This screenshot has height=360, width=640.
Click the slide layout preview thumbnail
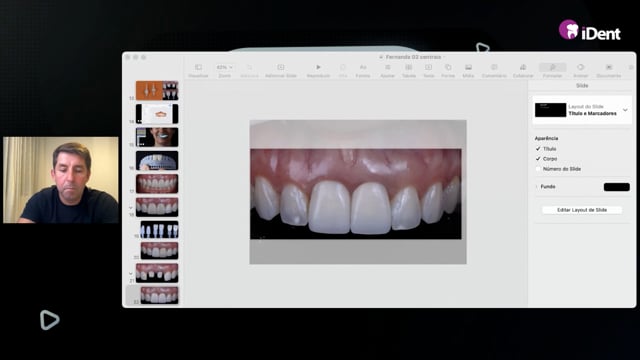551,110
